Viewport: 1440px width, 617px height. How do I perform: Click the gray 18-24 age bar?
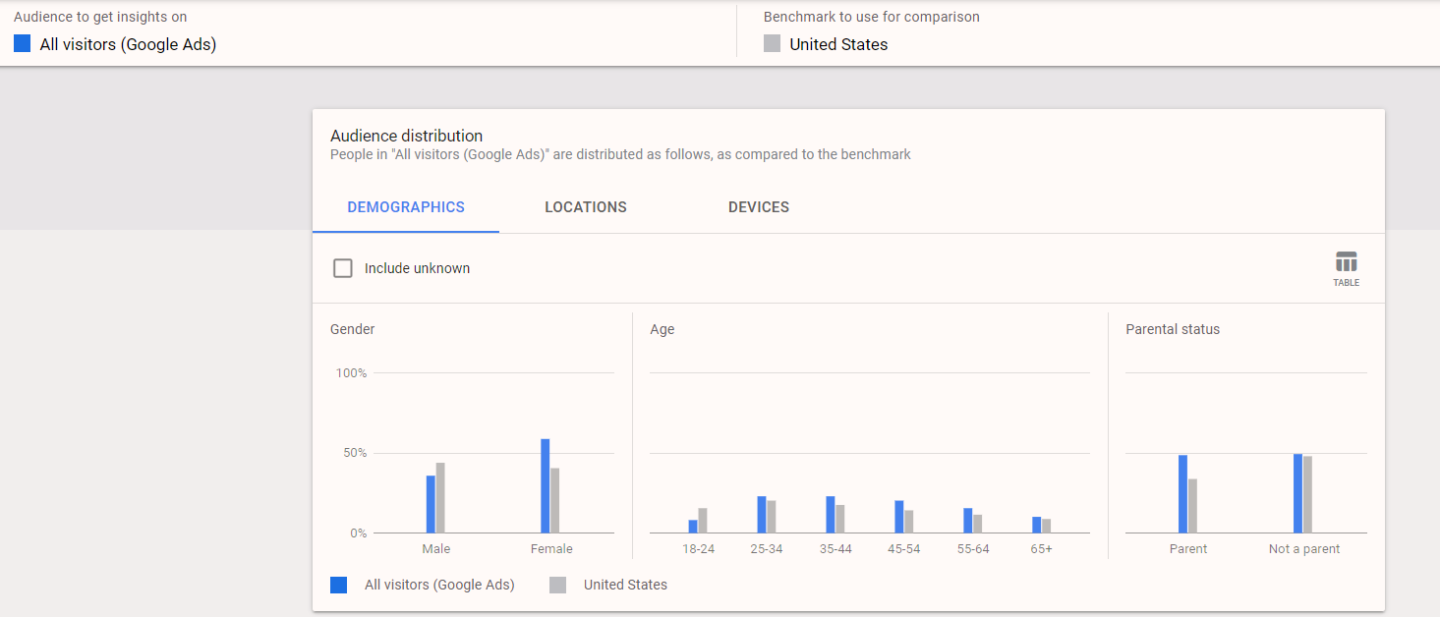point(702,520)
